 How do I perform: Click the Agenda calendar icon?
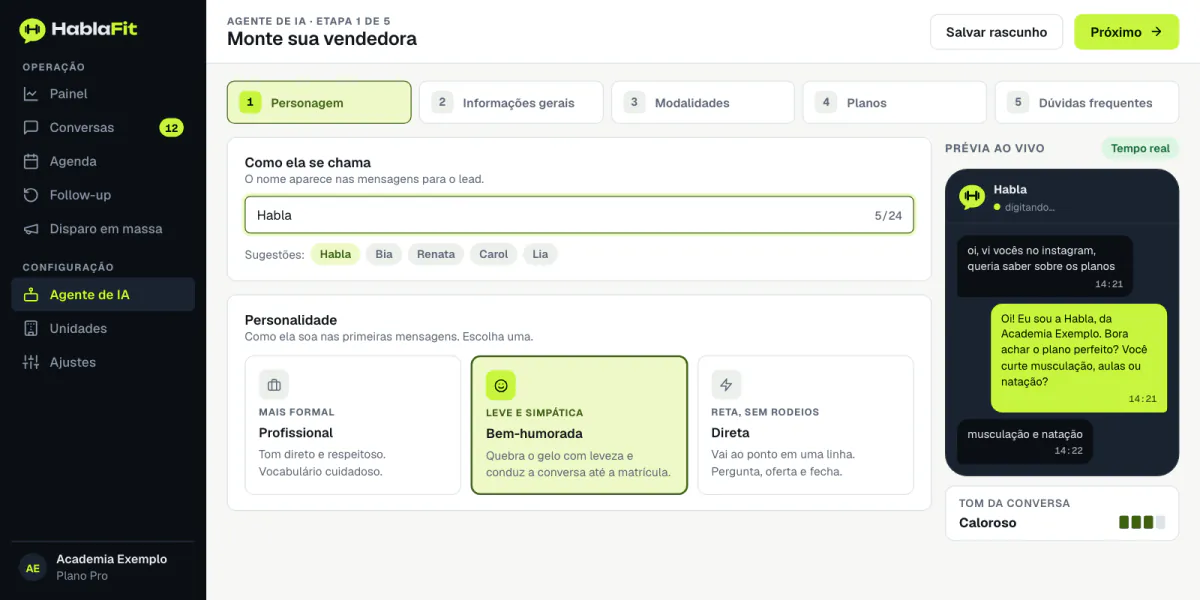pos(31,161)
